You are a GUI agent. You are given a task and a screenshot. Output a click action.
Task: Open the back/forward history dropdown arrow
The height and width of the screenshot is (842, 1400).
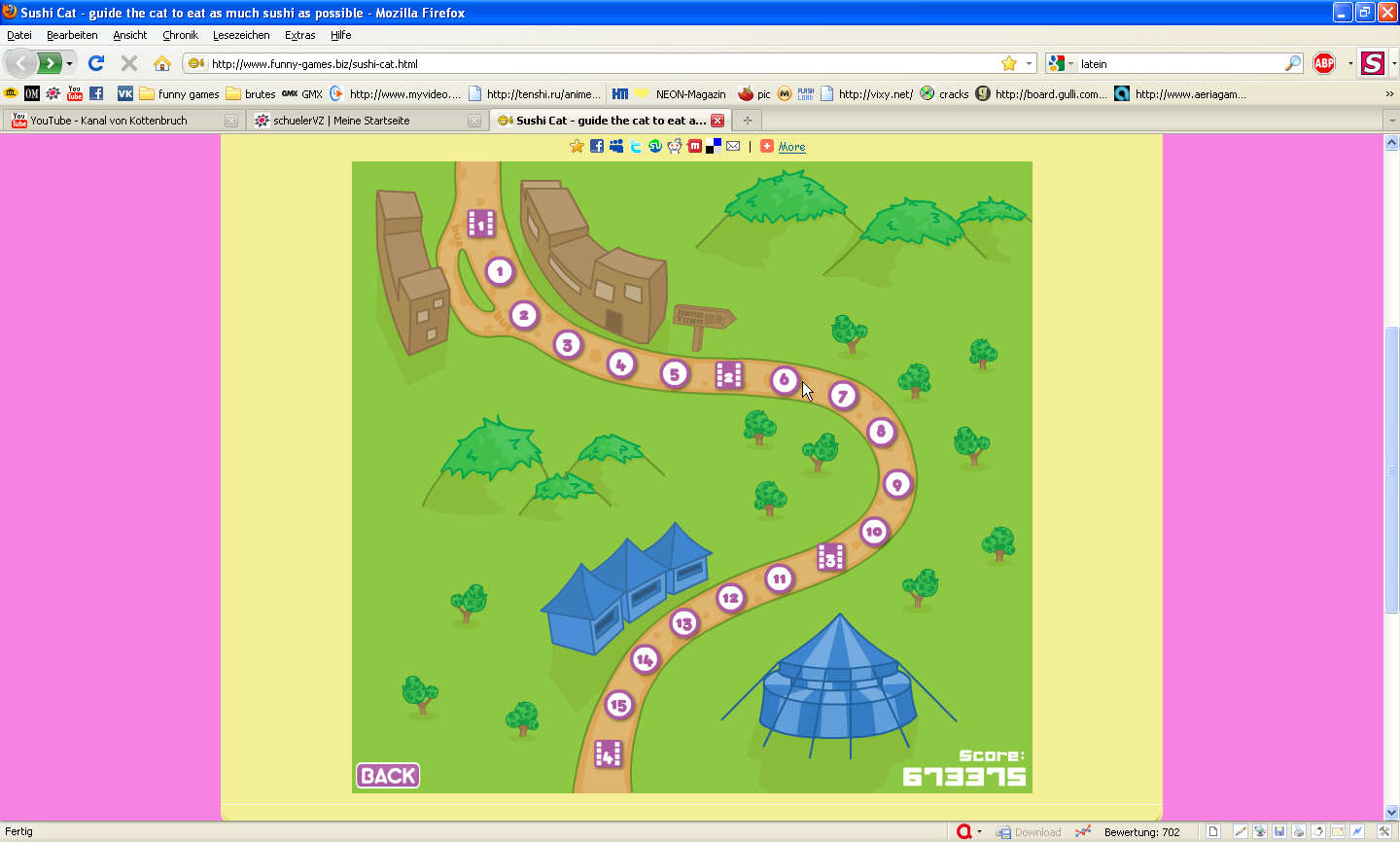click(69, 64)
